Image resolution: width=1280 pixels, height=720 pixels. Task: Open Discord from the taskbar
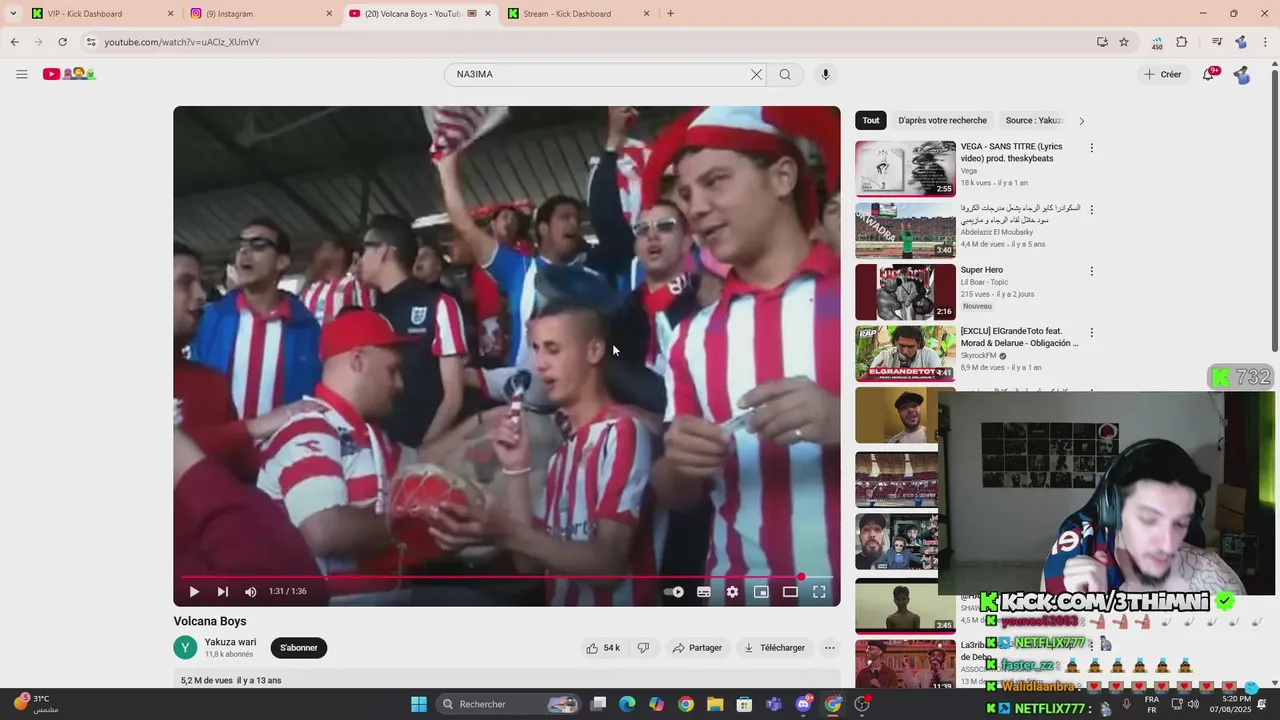click(804, 704)
